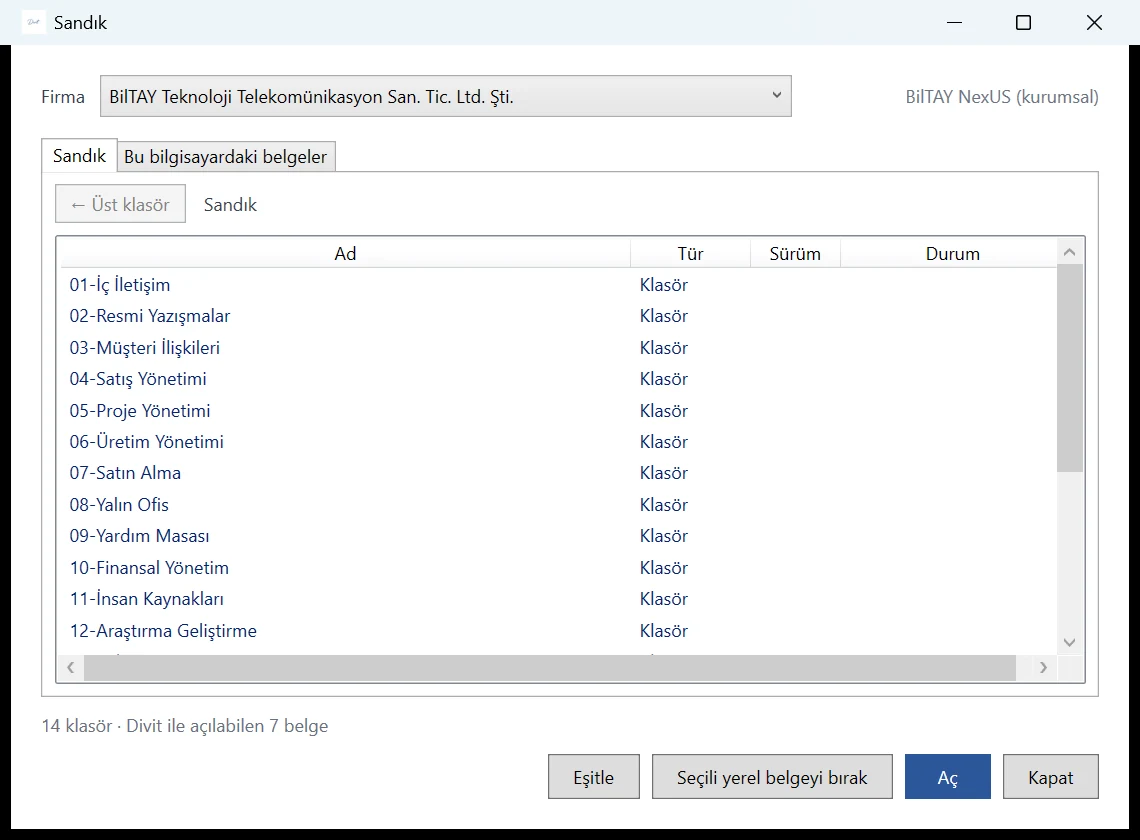Sort by the Sürüm column header

(x=795, y=253)
